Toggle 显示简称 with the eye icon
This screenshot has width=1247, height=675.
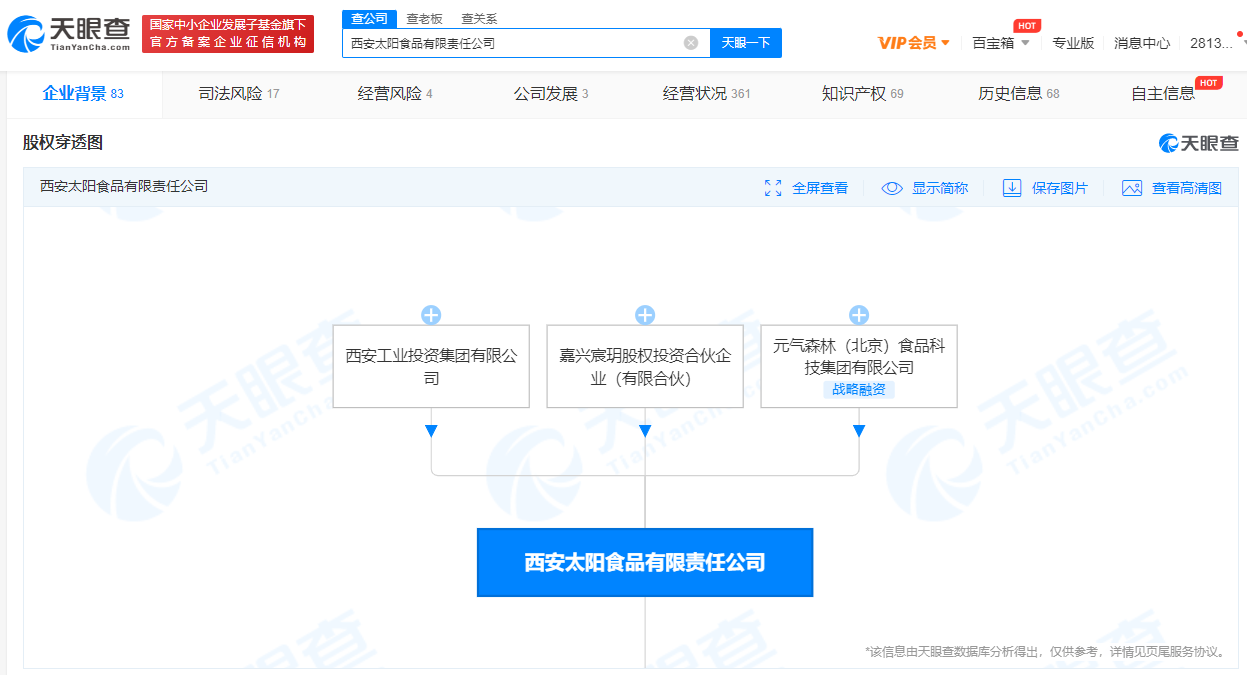coord(891,187)
